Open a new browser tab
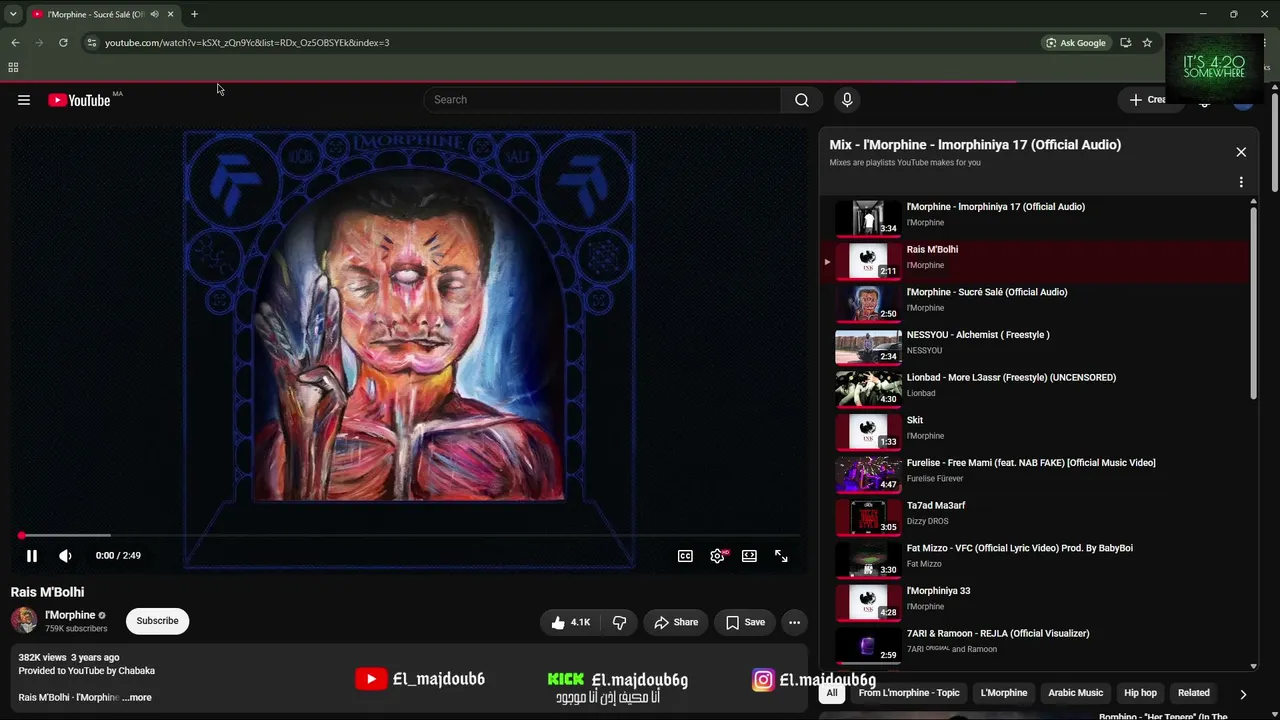This screenshot has width=1280, height=720. 194,14
